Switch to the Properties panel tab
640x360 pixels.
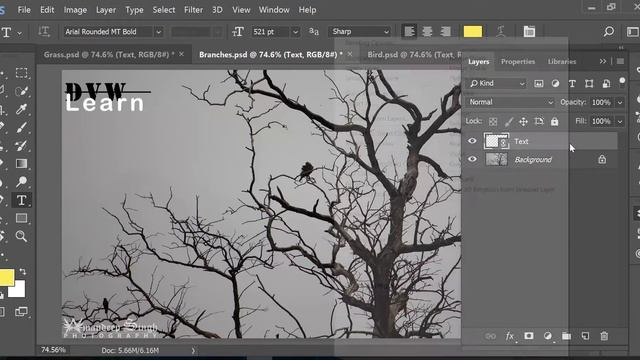[518, 62]
